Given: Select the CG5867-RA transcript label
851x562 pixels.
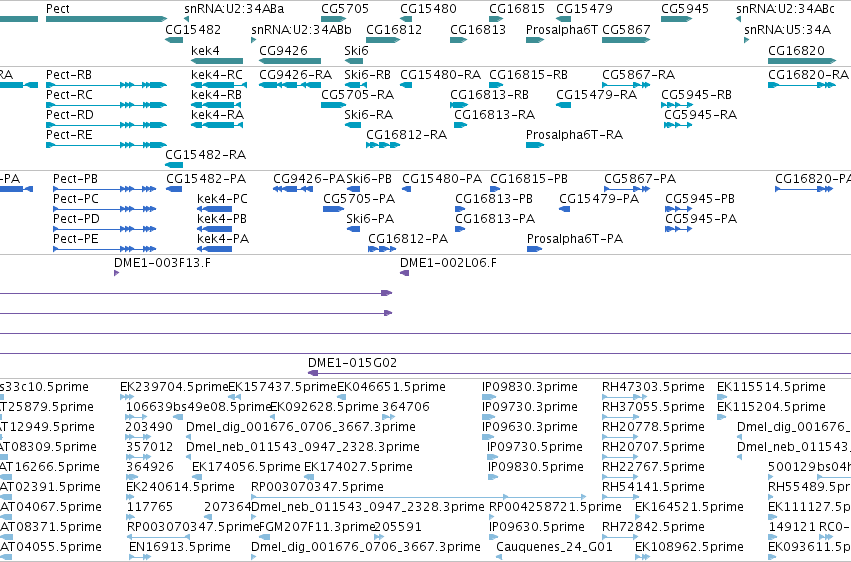Looking at the screenshot, I should (638, 74).
